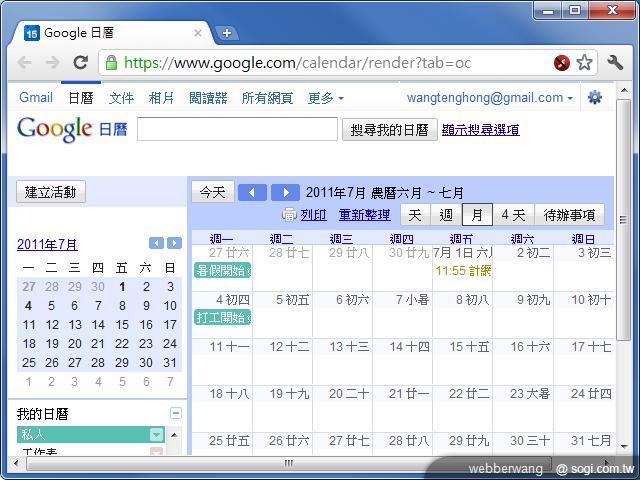This screenshot has height=480, width=640.
Task: Go to previous month in main calendar
Action: click(x=252, y=192)
